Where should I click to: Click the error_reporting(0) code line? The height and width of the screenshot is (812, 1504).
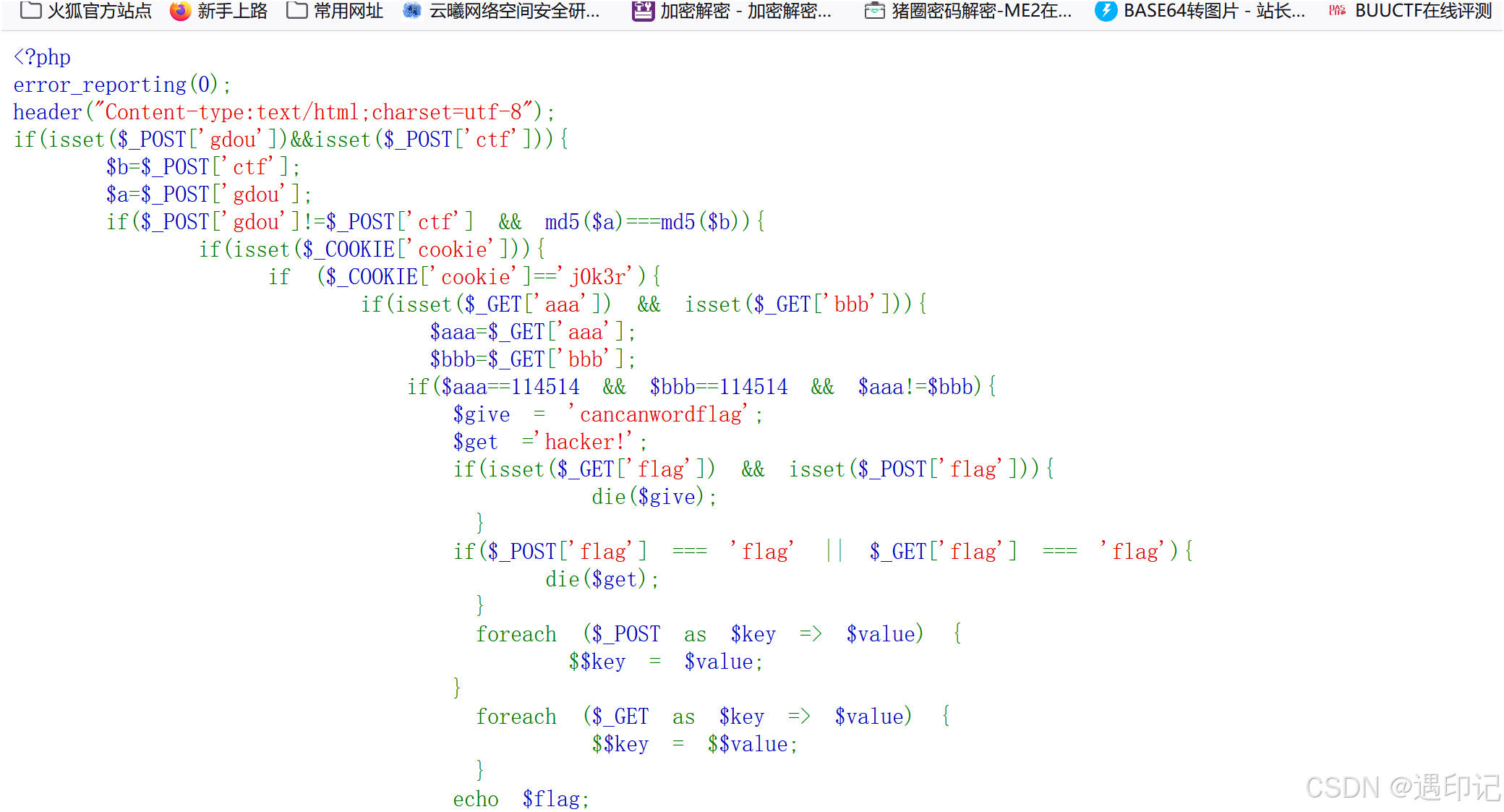121,85
